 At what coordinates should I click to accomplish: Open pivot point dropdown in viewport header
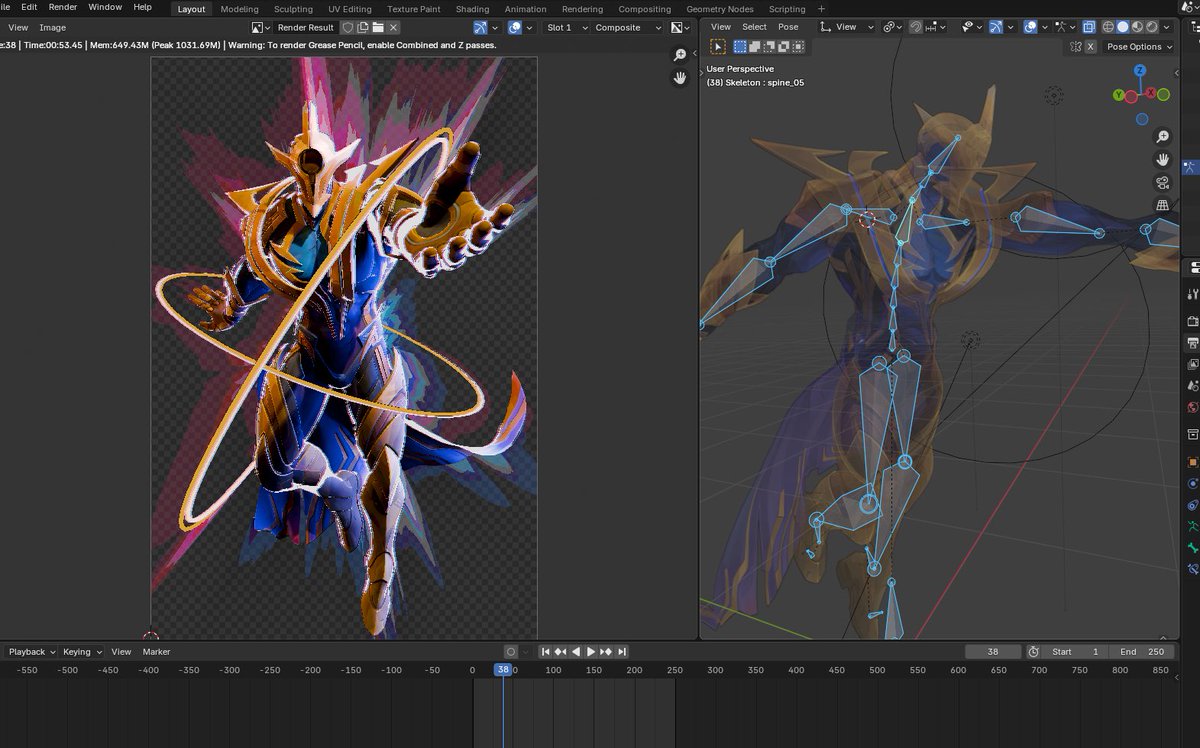[893, 27]
